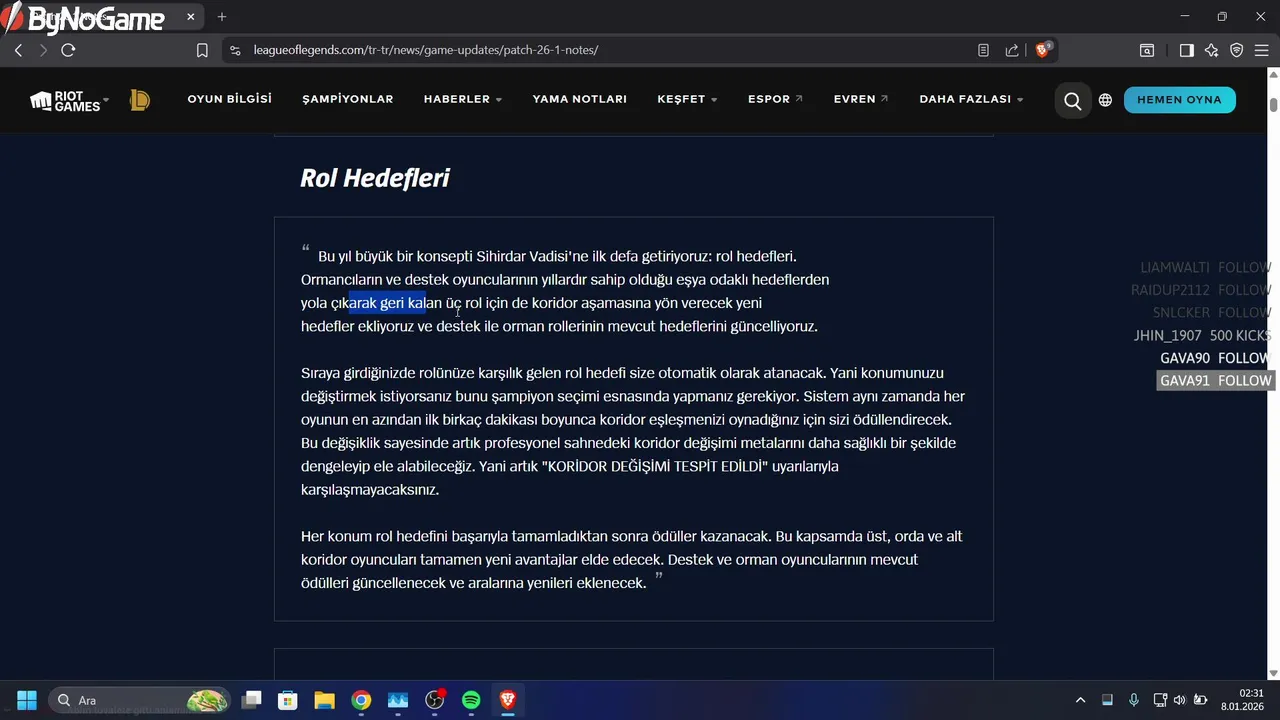Click the HEMEN OYNA button
Image resolution: width=1280 pixels, height=720 pixels.
point(1180,100)
